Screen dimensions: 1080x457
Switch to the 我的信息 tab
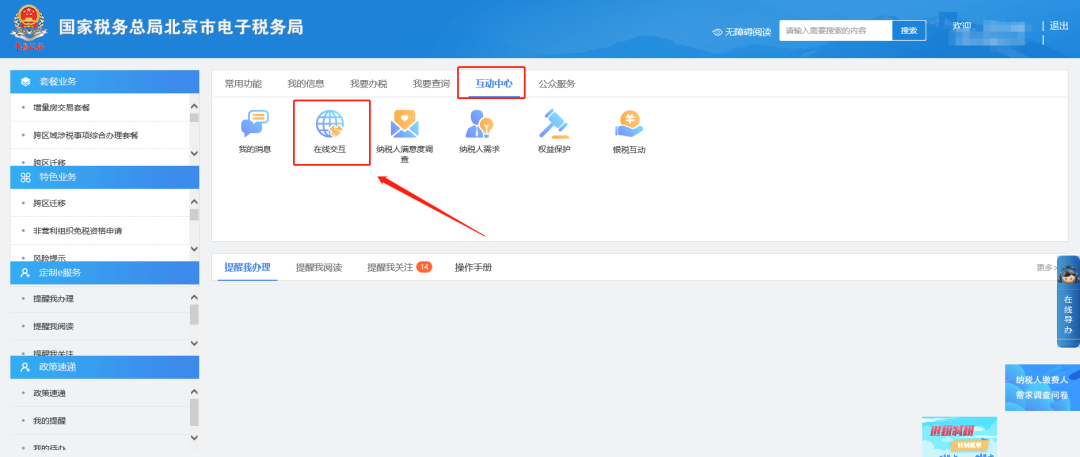click(306, 84)
